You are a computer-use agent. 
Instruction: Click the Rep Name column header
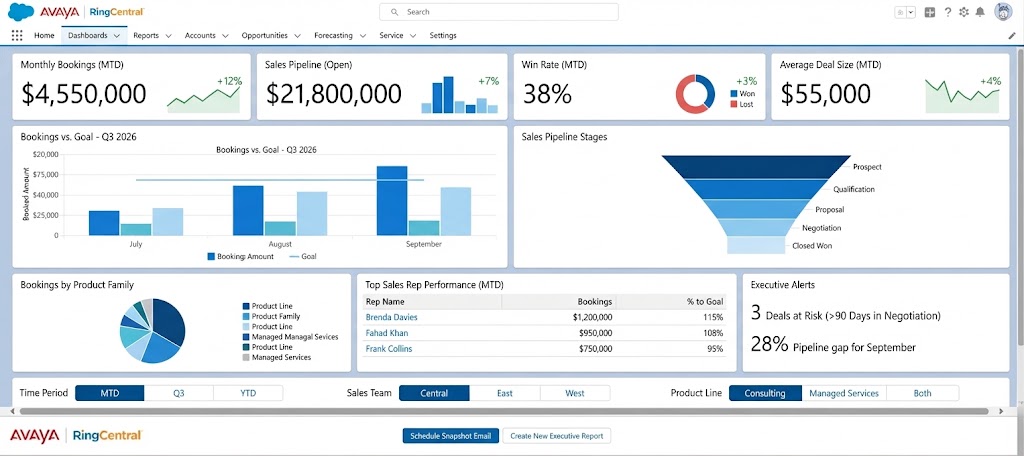coord(385,302)
